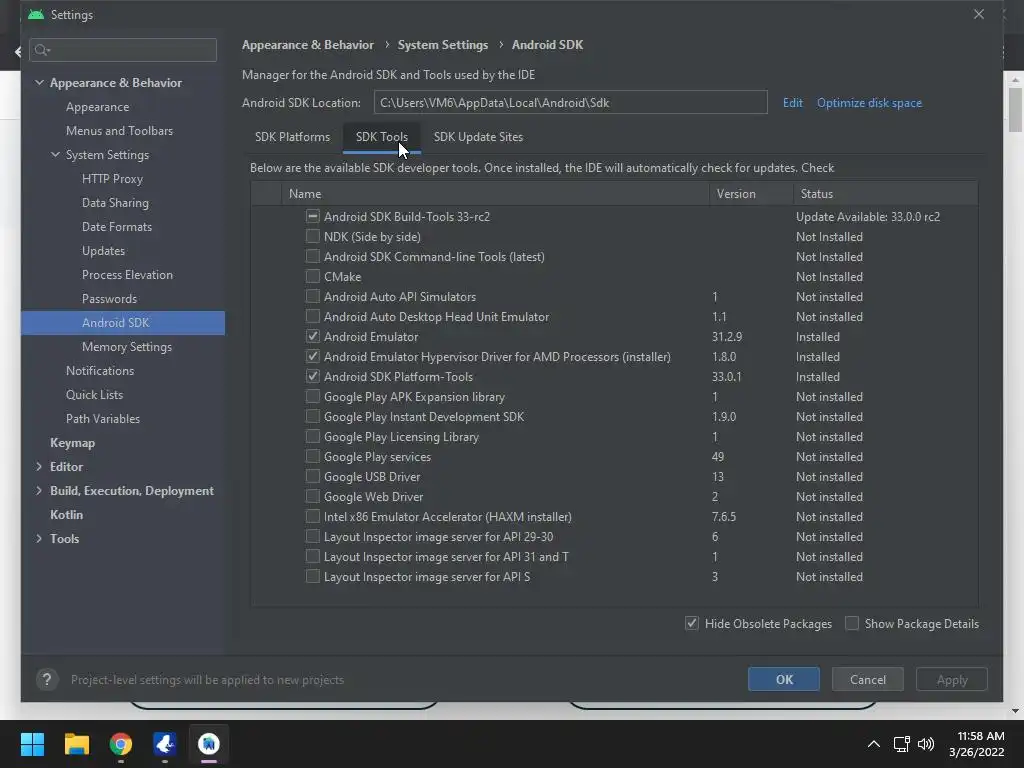The height and width of the screenshot is (768, 1024).
Task: Select HTTP Proxy settings
Action: point(112,178)
